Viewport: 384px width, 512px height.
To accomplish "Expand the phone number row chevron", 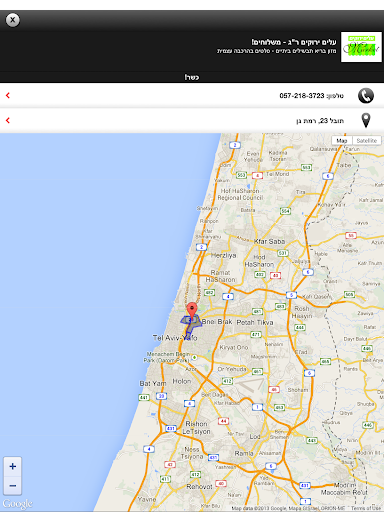I will pyautogui.click(x=8, y=95).
